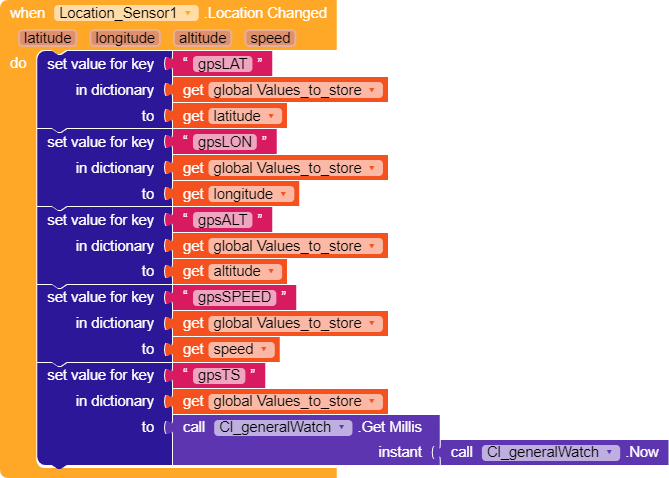The image size is (669, 478).
Task: Click the 'do' label of the event block
Action: click(18, 63)
